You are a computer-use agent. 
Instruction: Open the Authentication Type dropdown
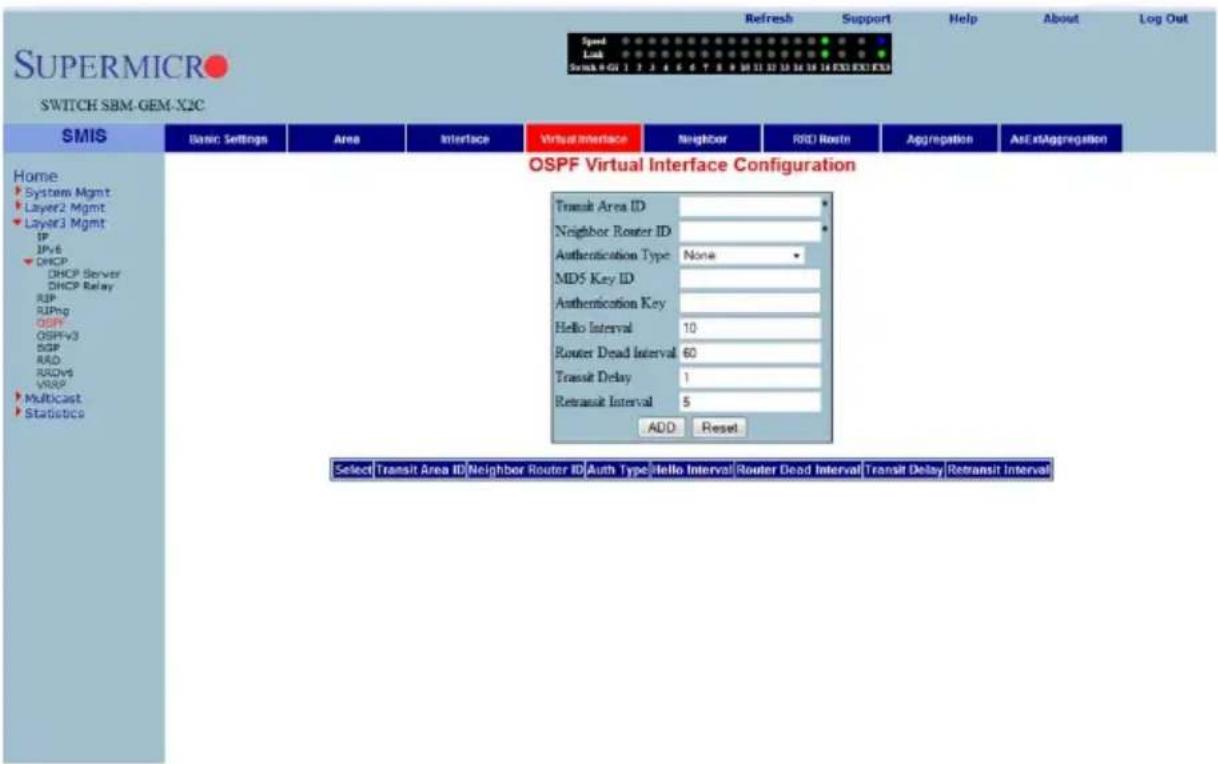coord(743,255)
